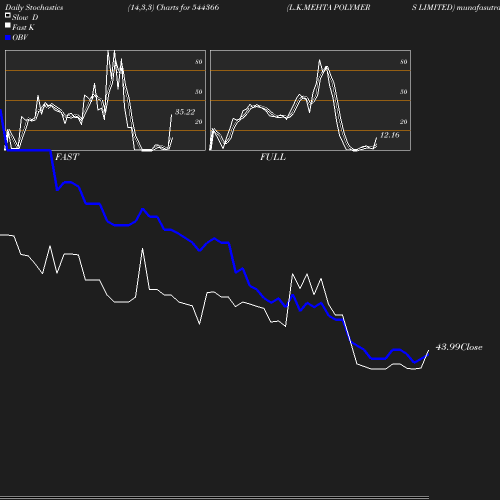Click the 'OBV' legend label

click(20, 37)
